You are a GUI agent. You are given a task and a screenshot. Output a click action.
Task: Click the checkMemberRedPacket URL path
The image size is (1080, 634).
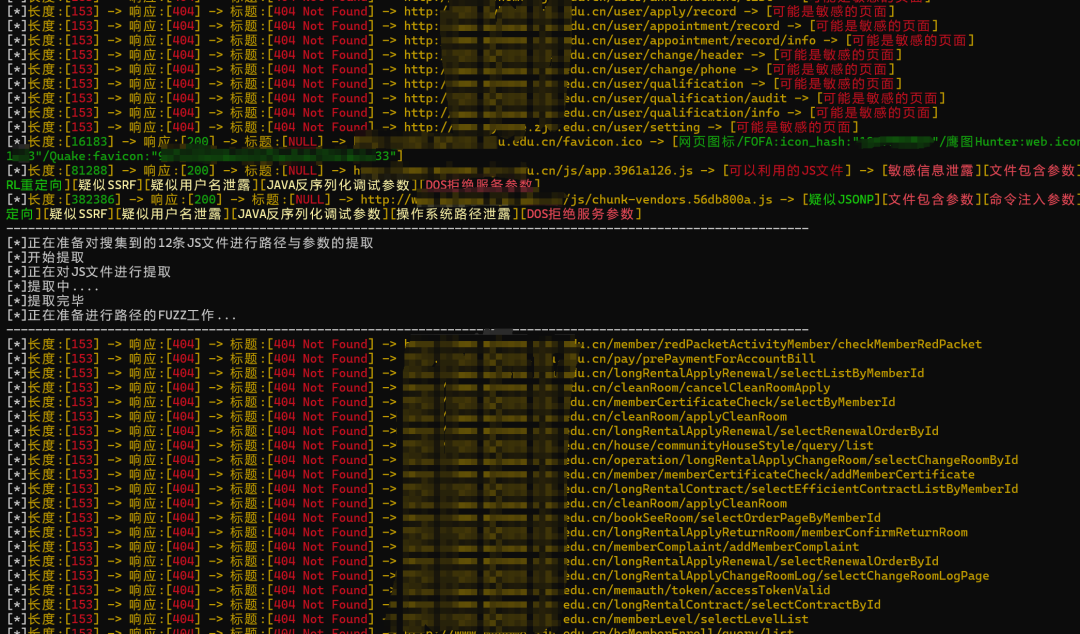pos(794,344)
